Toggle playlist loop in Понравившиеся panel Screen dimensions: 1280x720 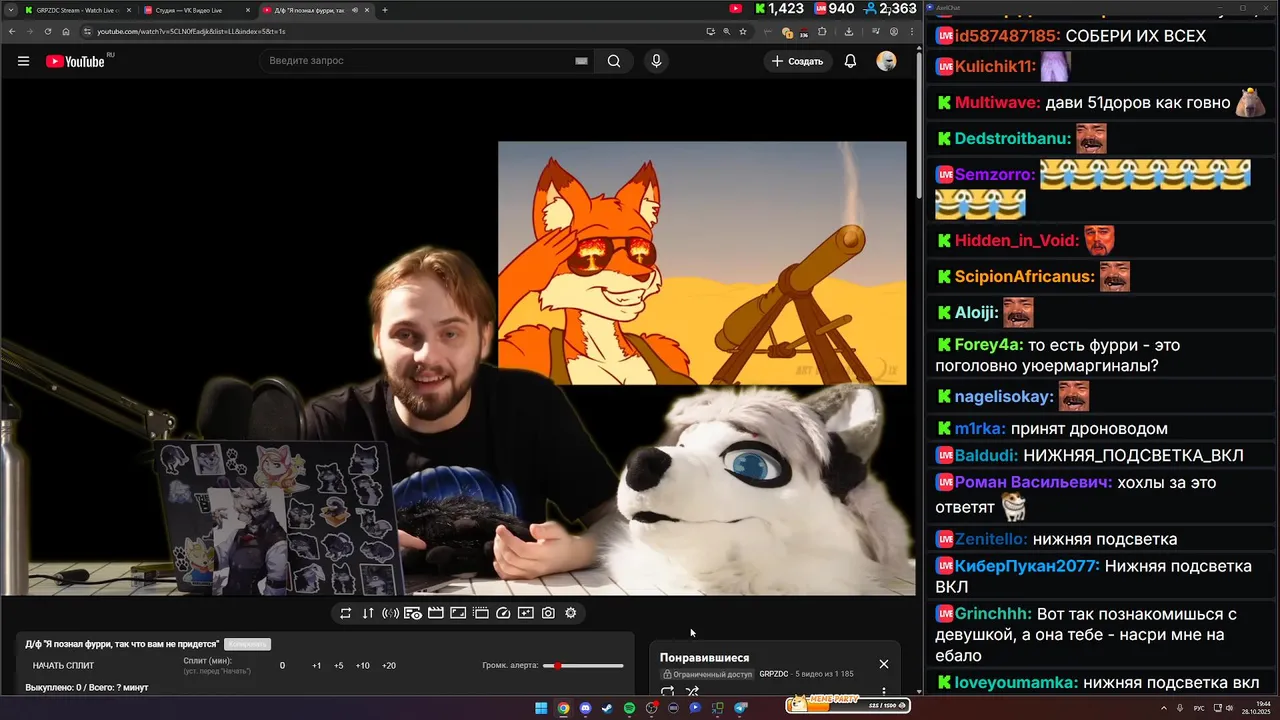(667, 691)
